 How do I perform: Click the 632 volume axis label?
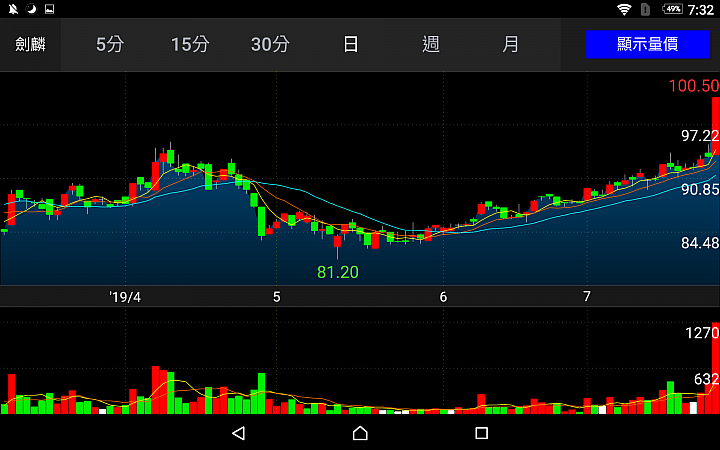click(706, 379)
